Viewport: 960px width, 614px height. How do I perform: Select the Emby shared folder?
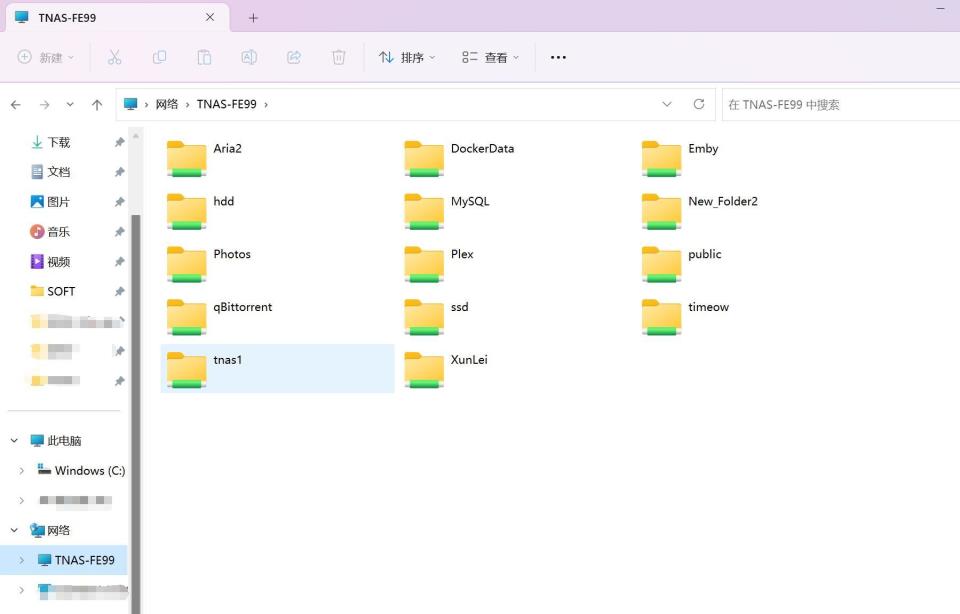(x=680, y=159)
